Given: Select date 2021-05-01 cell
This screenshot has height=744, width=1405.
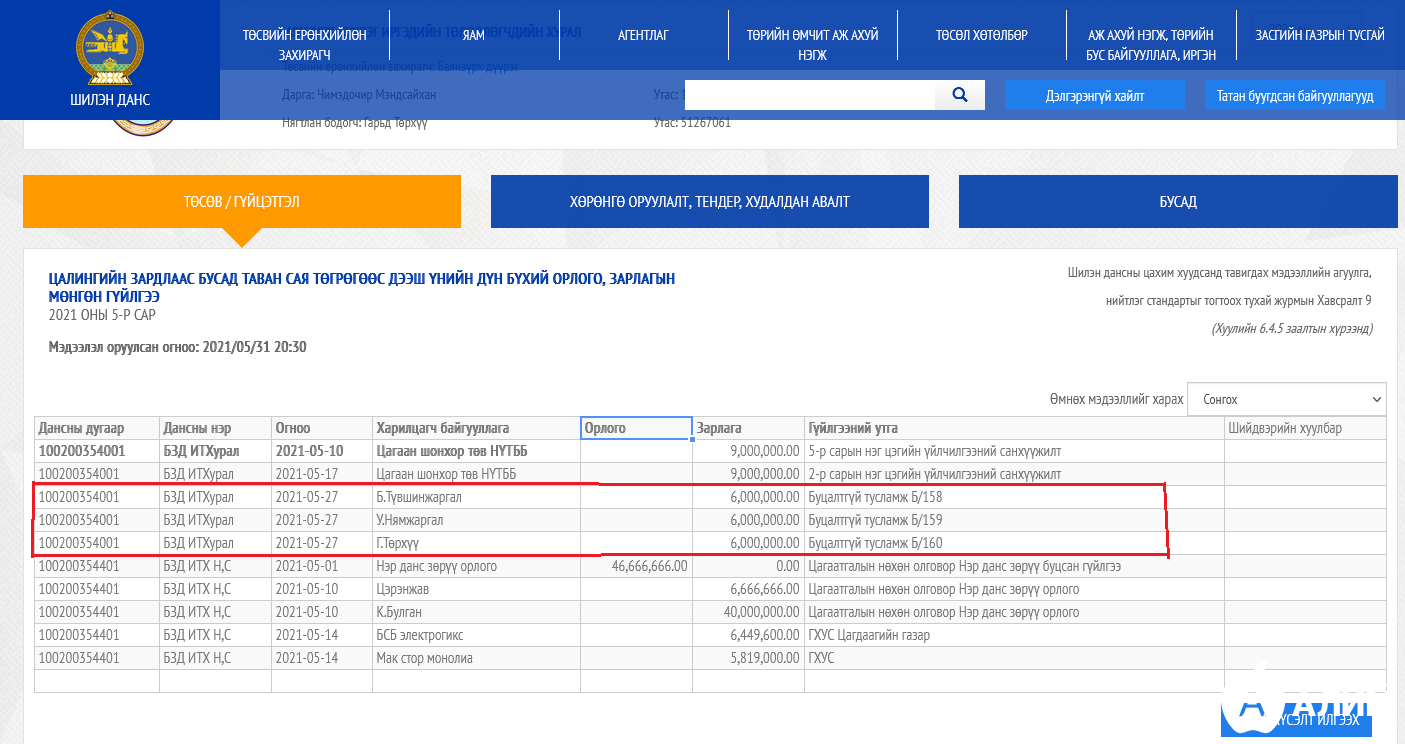Looking at the screenshot, I should (322, 566).
